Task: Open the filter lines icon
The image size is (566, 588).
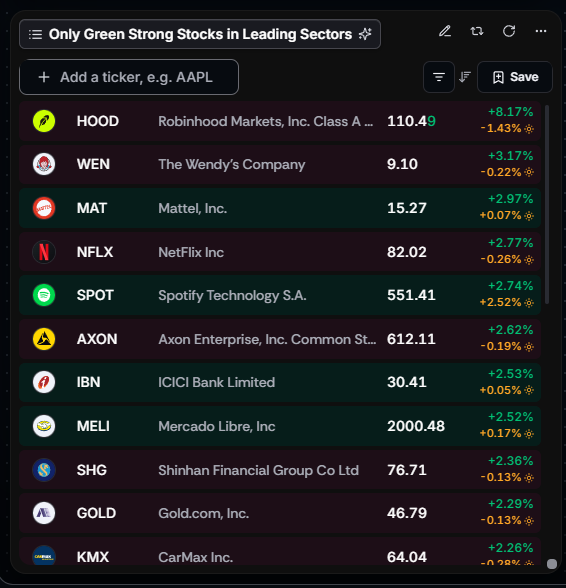Action: pyautogui.click(x=439, y=77)
